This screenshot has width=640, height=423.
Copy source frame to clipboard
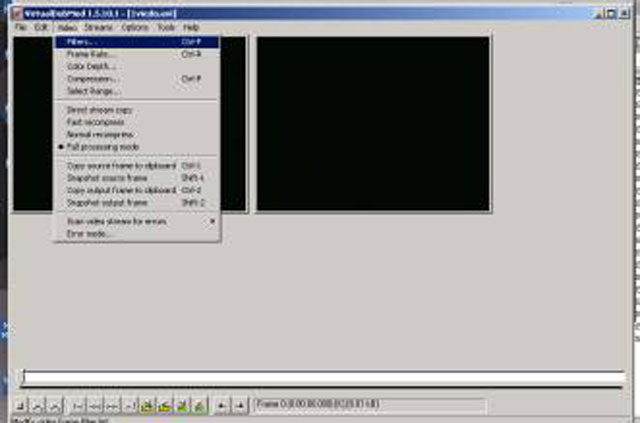coord(137,166)
